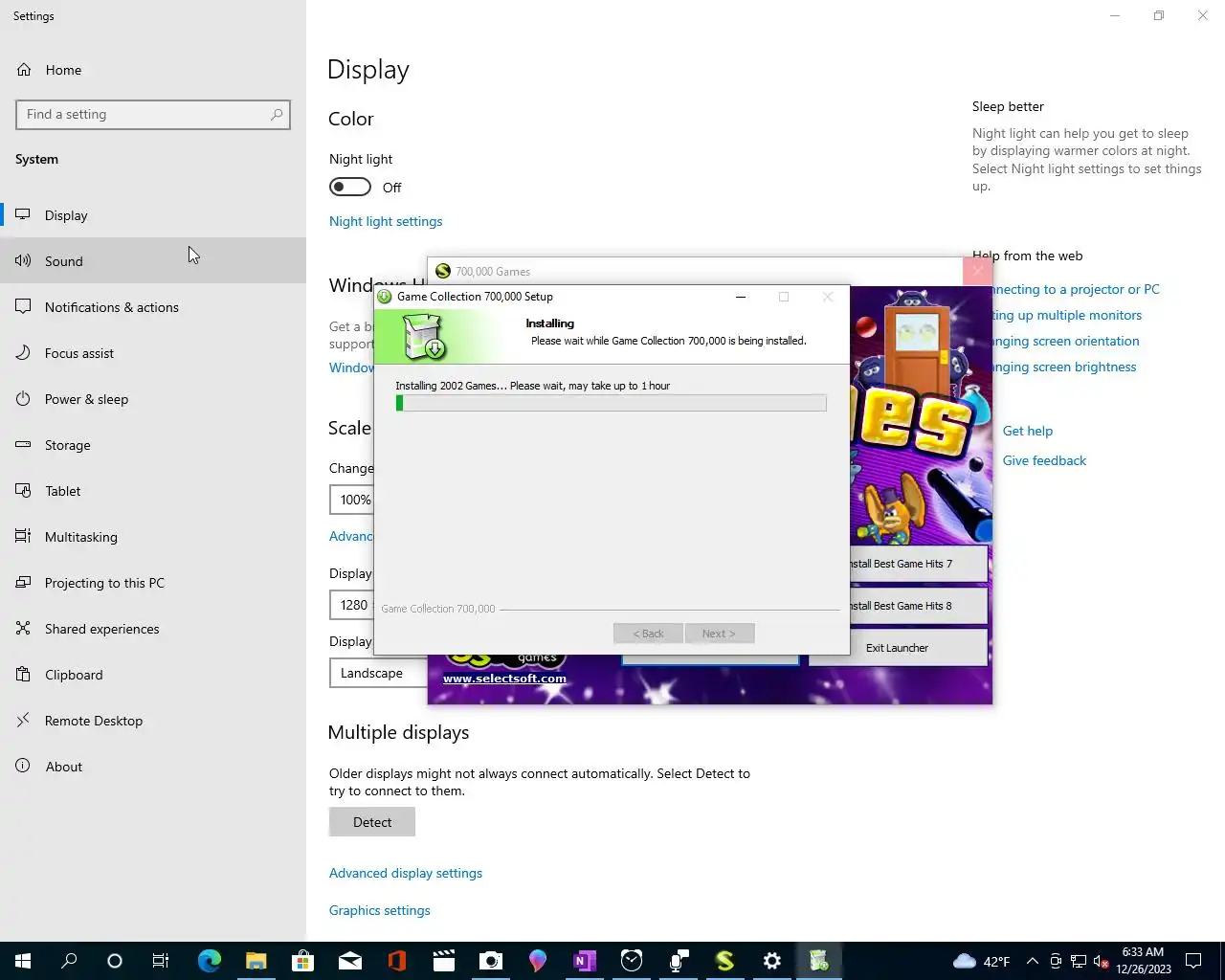Click the Shared experiences icon

[x=24, y=629]
